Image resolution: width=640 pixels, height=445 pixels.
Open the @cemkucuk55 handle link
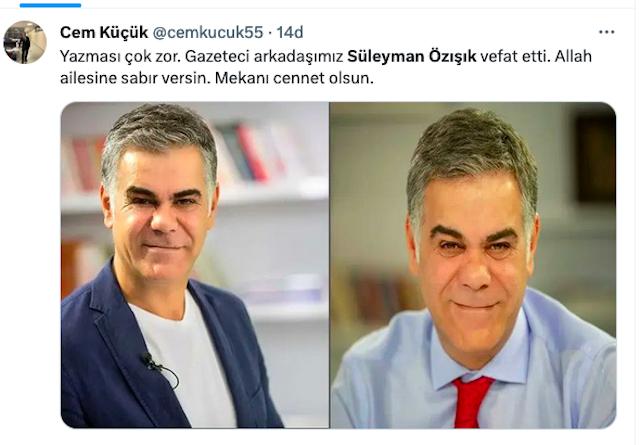point(208,32)
